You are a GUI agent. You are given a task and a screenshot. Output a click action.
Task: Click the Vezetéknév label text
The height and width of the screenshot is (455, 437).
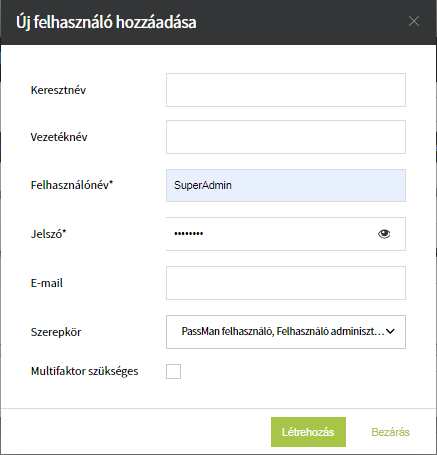[59, 137]
